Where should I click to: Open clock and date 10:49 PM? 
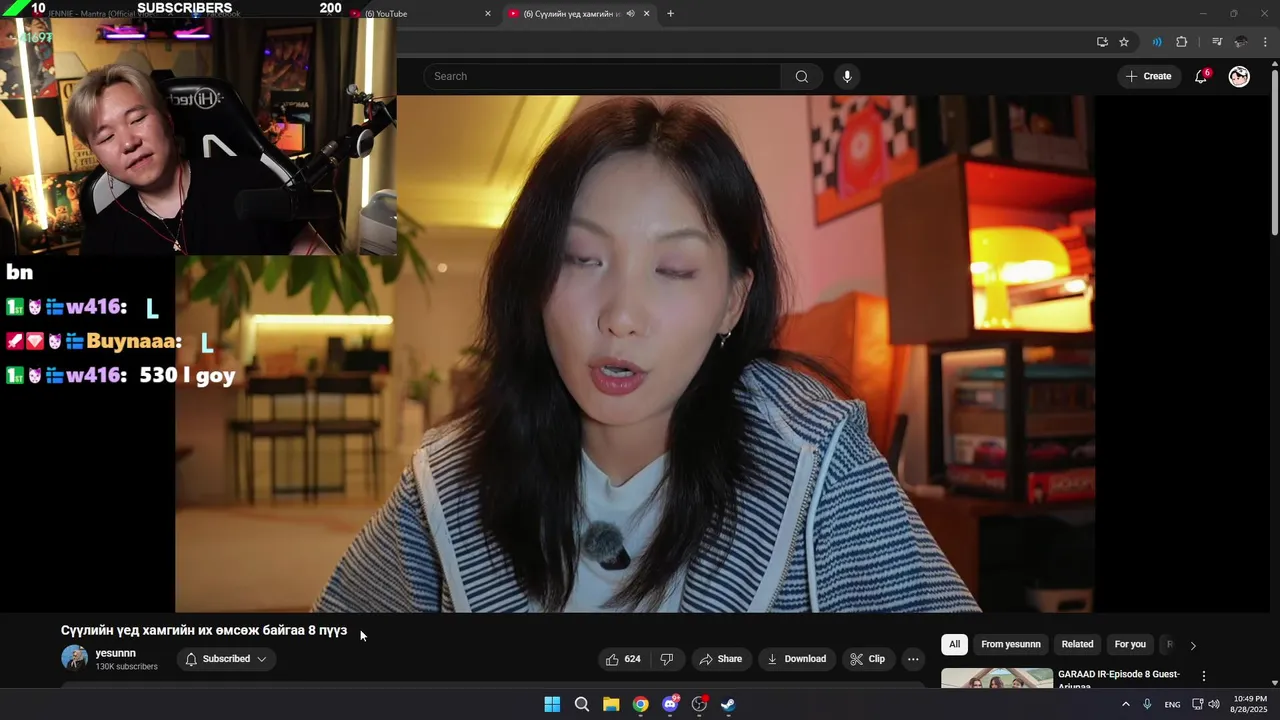[1248, 704]
